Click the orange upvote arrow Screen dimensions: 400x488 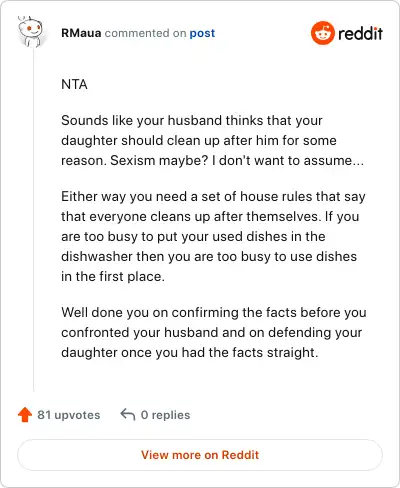(x=25, y=415)
